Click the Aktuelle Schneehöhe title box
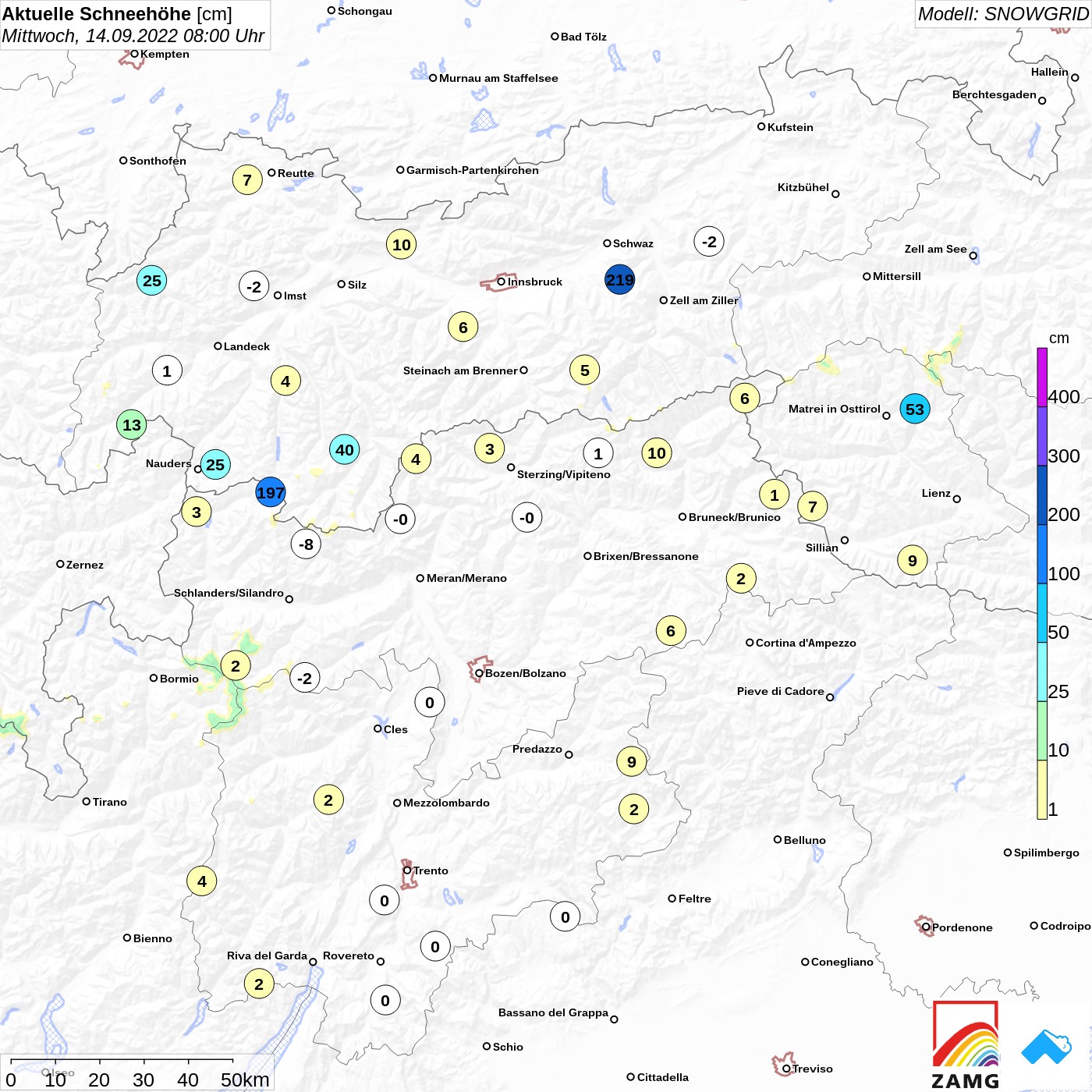The width and height of the screenshot is (1092, 1092). (135, 25)
